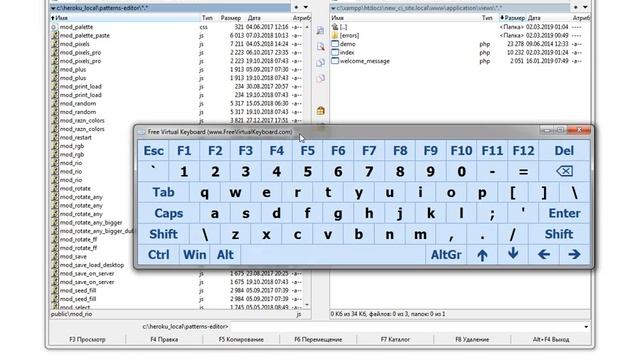Hit the down arrow key on virtual keyboard
This screenshot has height=360, width=640.
[513, 255]
